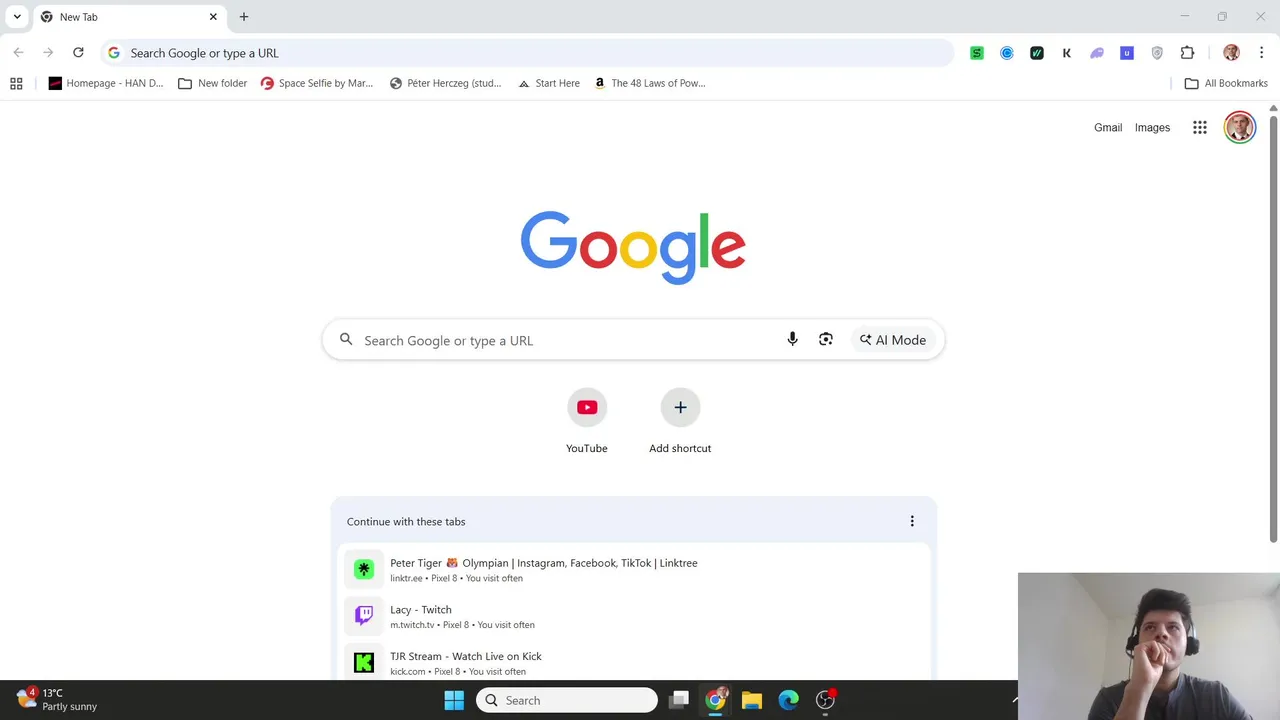Click the Windows taskbar Search box
Screen dimensions: 1280x720
pos(567,700)
